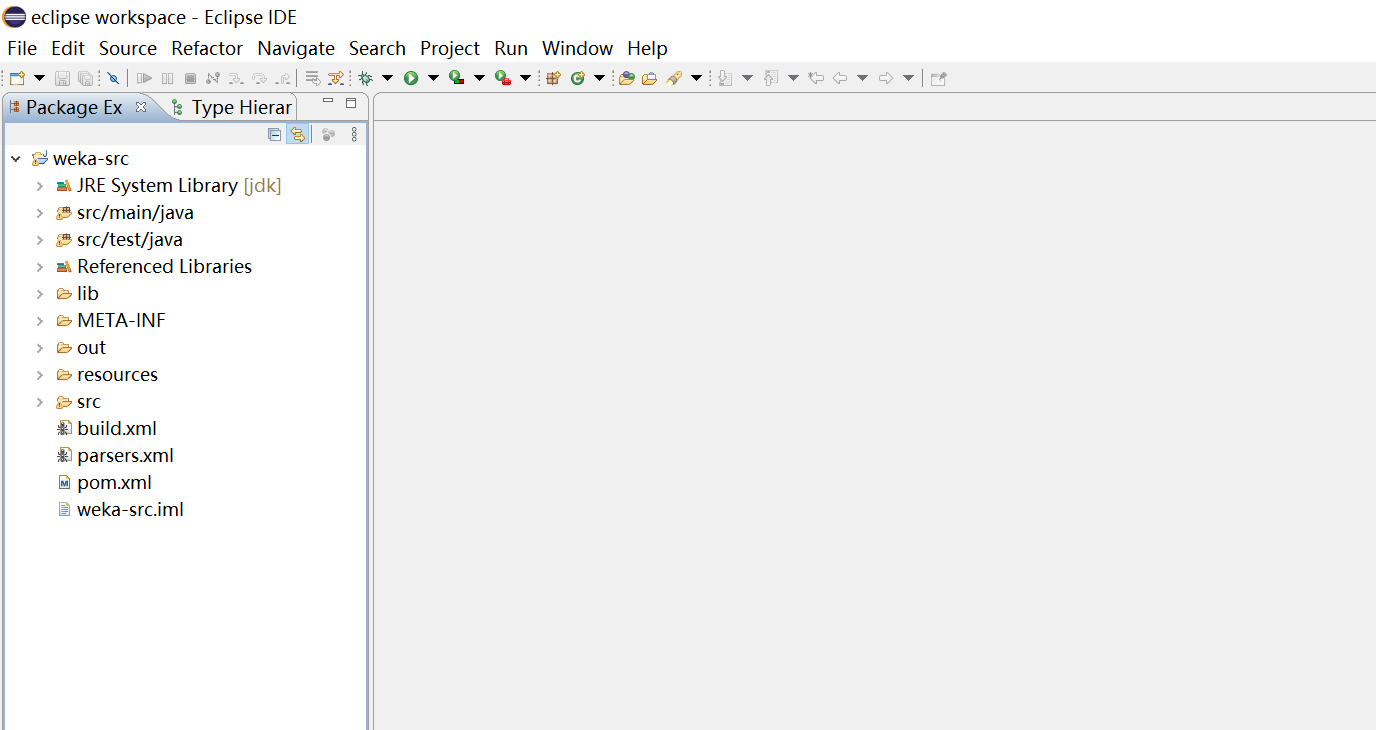
Task: Click the Next Annotation icon
Action: [725, 78]
